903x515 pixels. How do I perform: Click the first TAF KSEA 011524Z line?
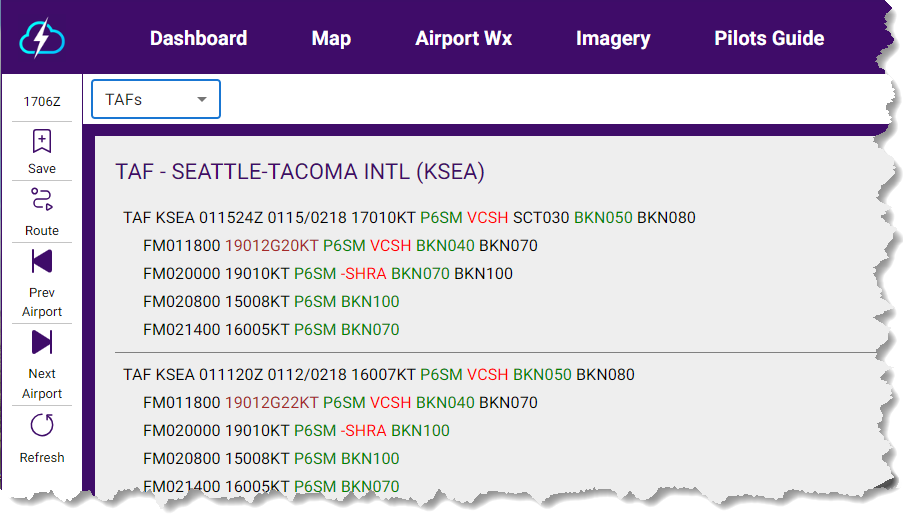point(409,218)
